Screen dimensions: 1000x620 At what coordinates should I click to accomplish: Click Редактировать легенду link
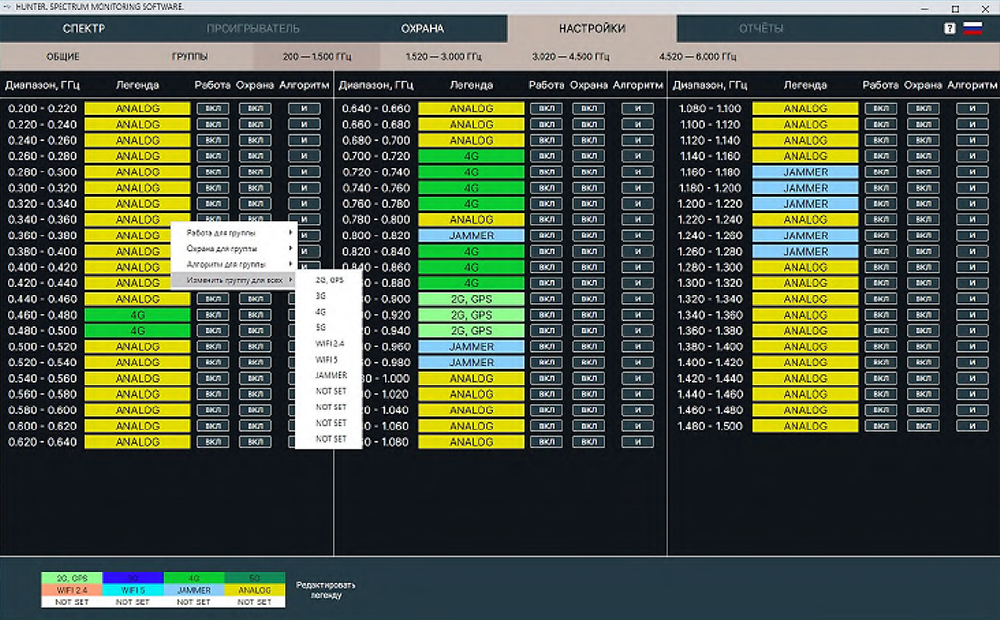(x=324, y=590)
